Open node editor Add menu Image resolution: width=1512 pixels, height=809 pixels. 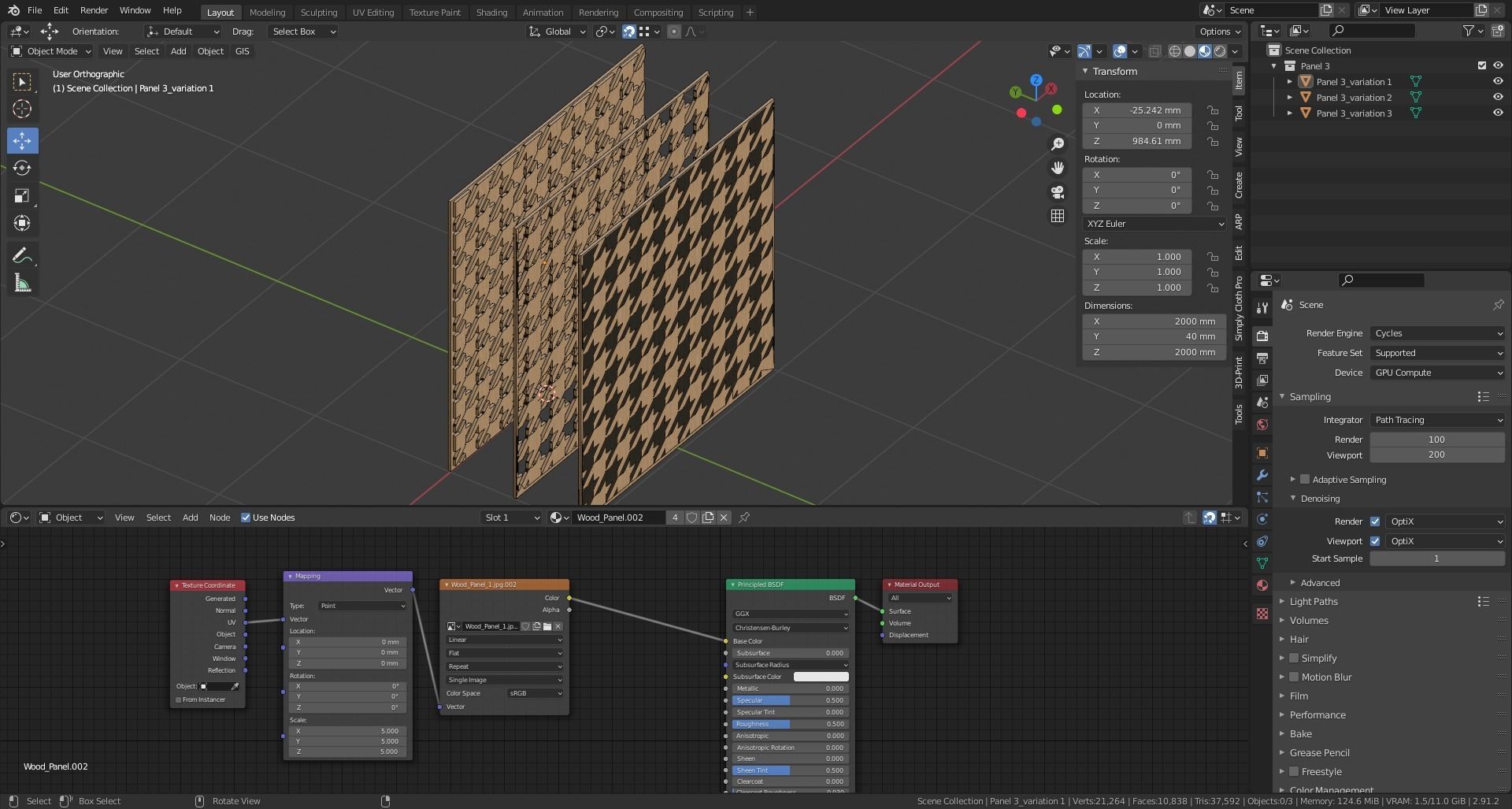point(190,518)
